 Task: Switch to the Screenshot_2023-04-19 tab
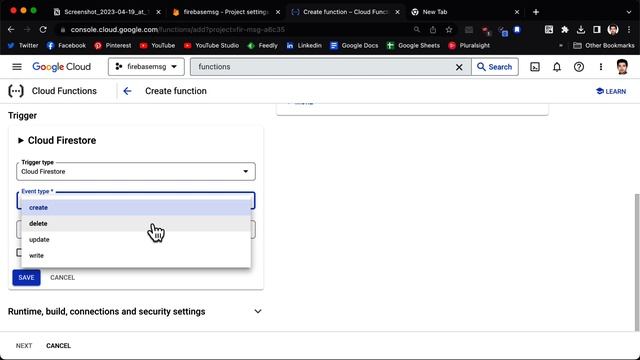(x=107, y=12)
